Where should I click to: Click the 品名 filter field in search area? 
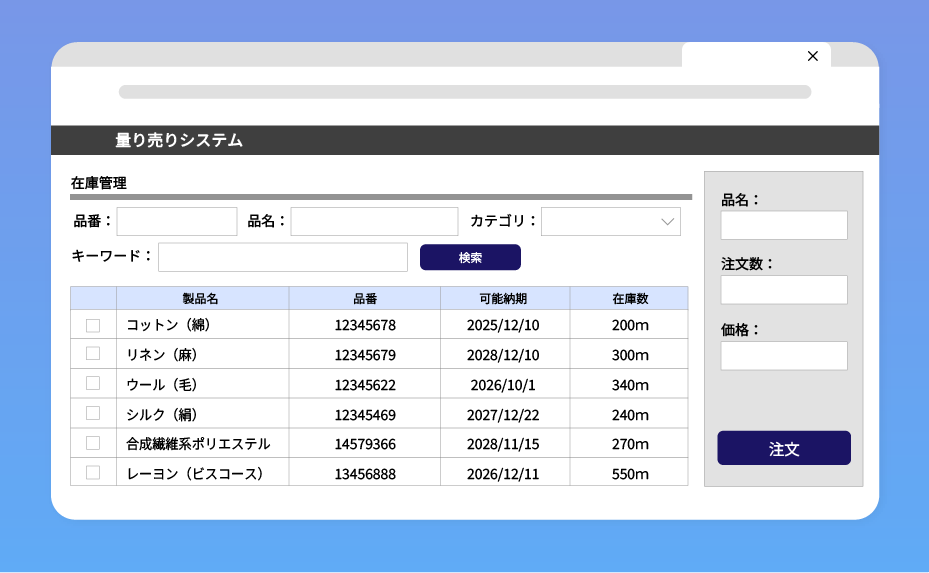374,222
